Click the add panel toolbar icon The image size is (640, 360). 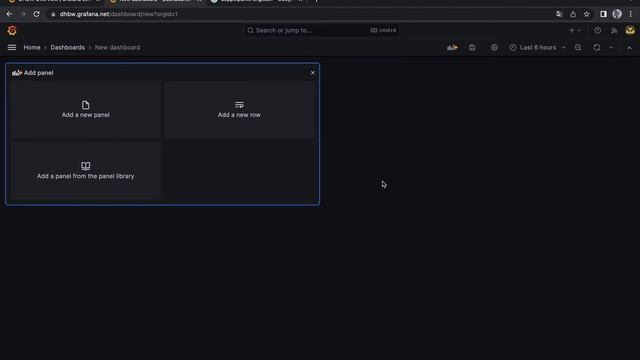pyautogui.click(x=452, y=47)
